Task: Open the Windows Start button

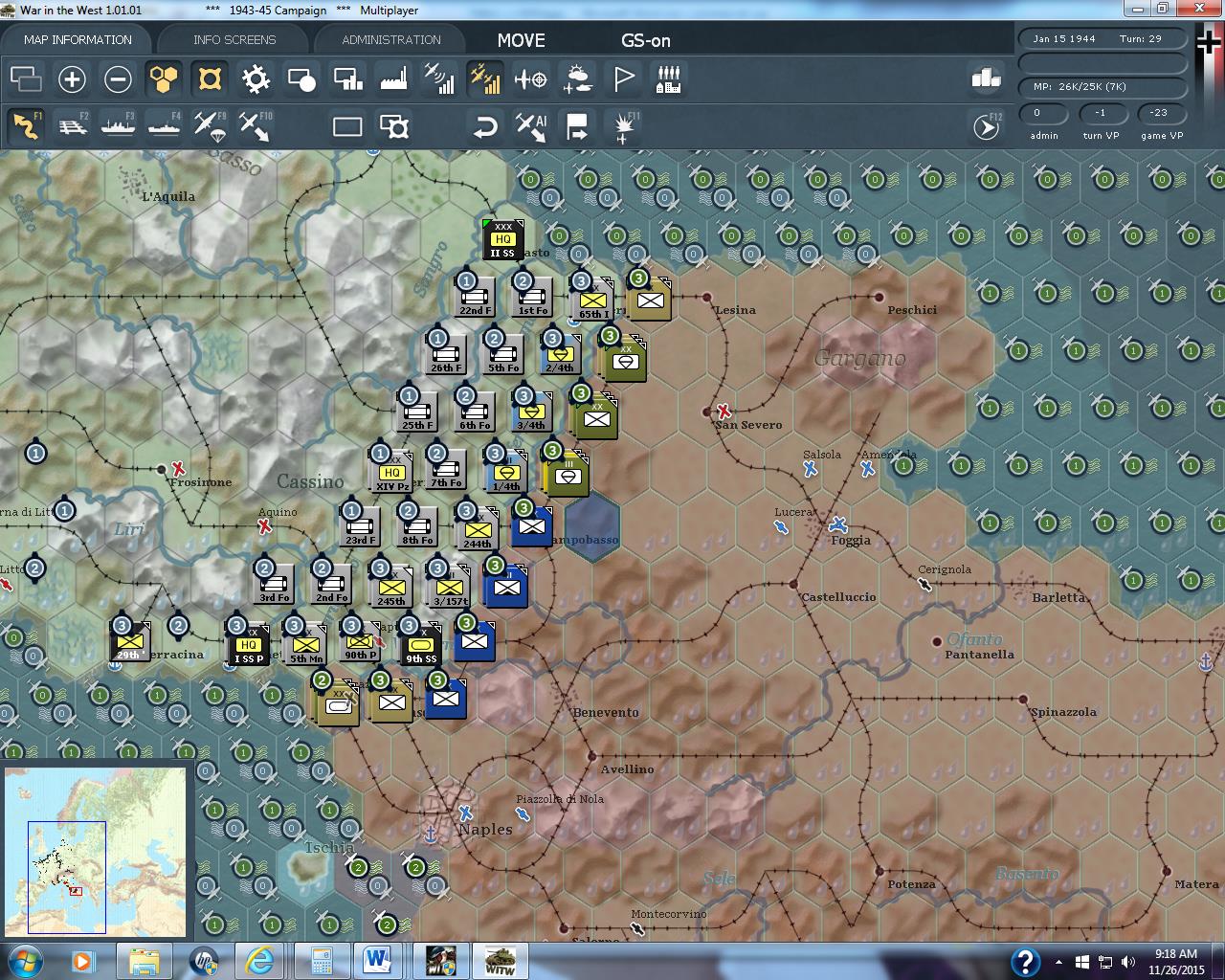Action: coord(25,960)
